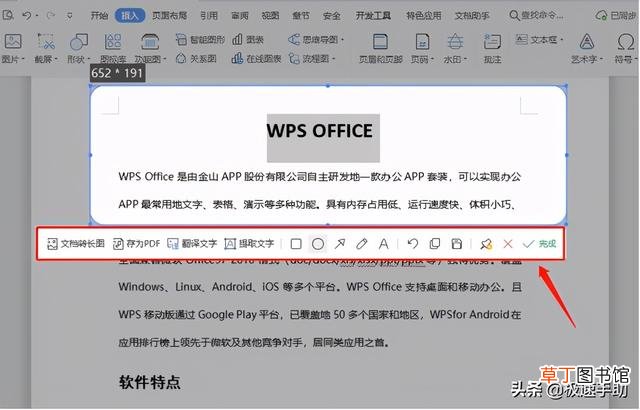Image resolution: width=640 pixels, height=410 pixels.
Task: Go to the 引用 tab
Action: 209,16
